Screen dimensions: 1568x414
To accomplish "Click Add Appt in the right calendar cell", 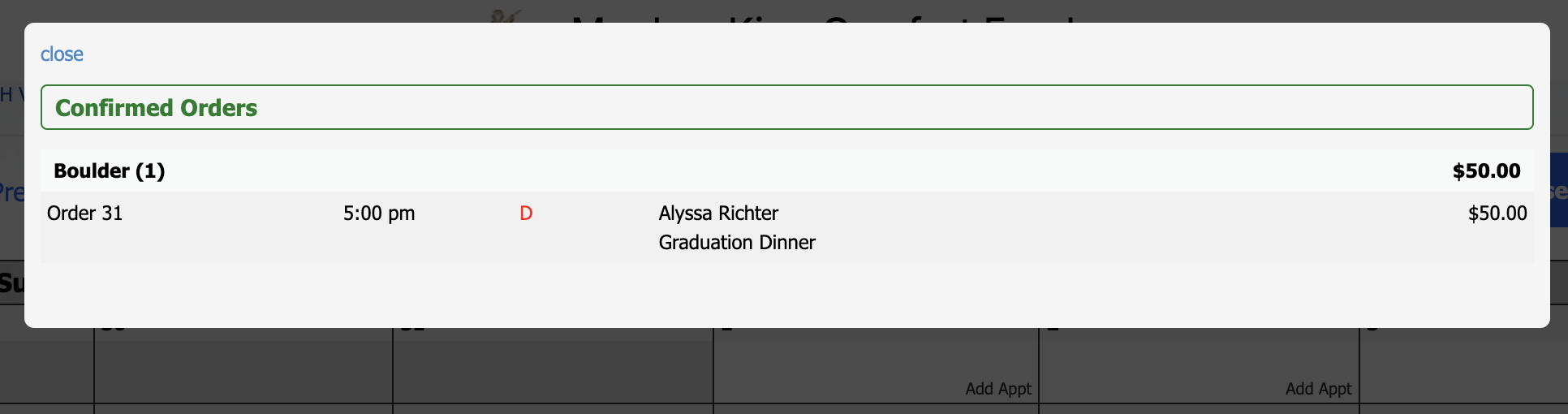I will pos(1318,389).
